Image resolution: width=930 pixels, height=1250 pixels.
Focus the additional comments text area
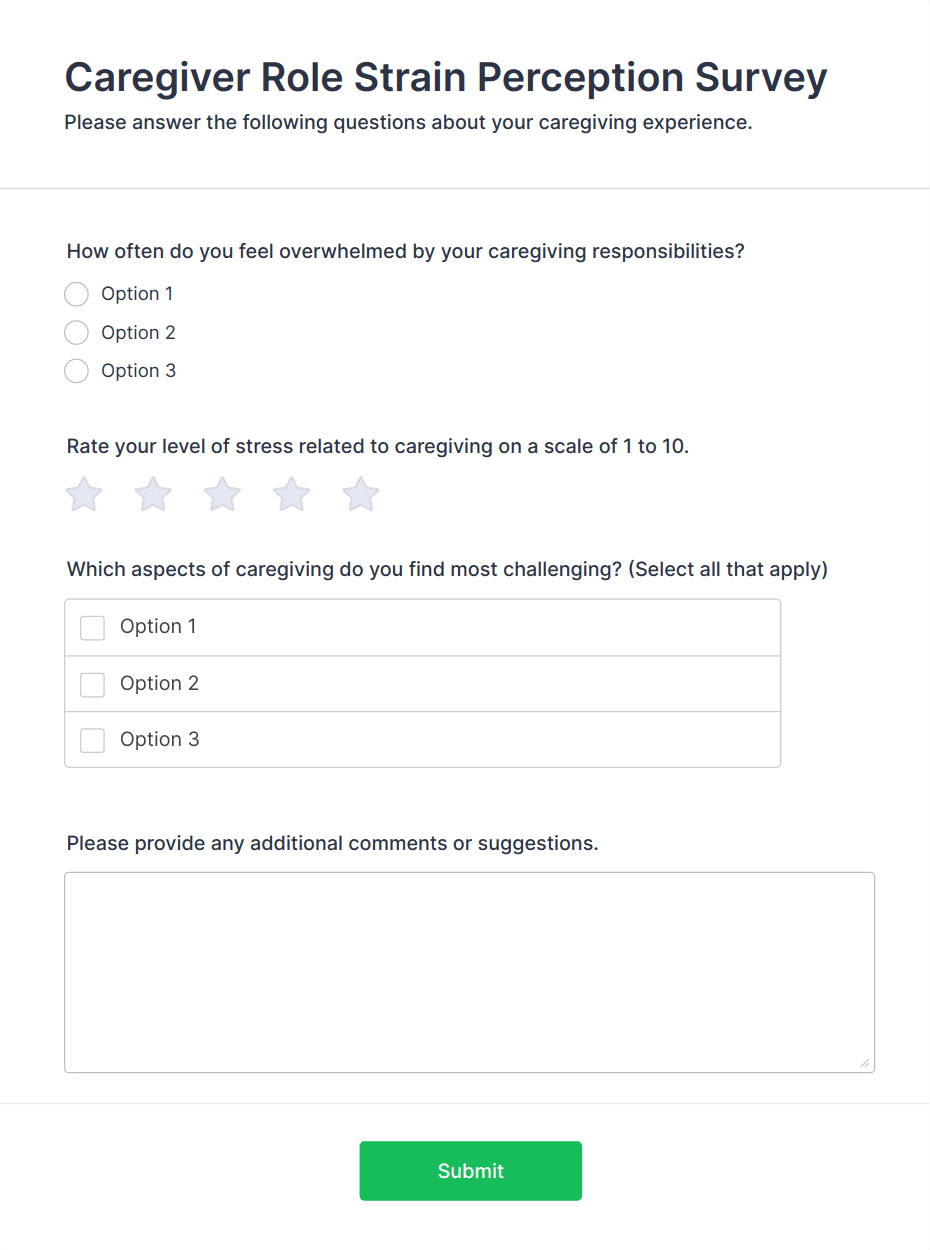click(470, 973)
